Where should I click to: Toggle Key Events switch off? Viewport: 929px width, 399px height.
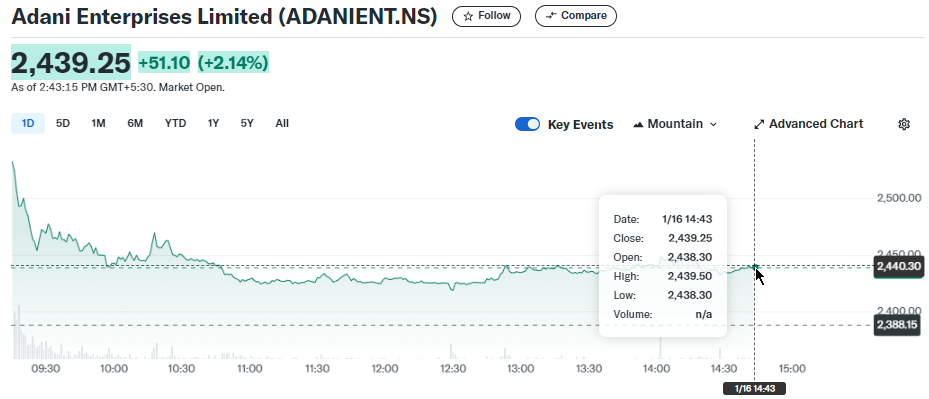(x=527, y=124)
